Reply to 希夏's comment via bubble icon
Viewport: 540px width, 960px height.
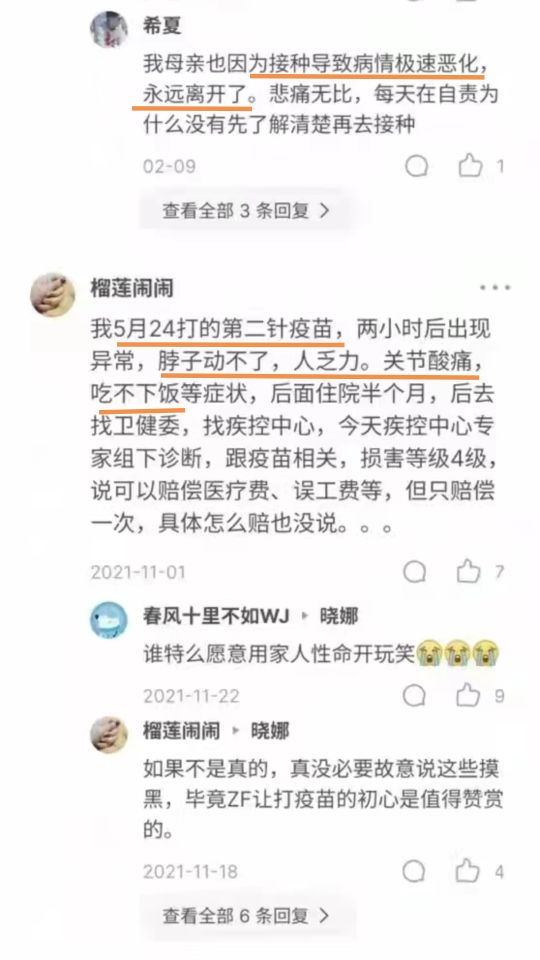[x=416, y=166]
